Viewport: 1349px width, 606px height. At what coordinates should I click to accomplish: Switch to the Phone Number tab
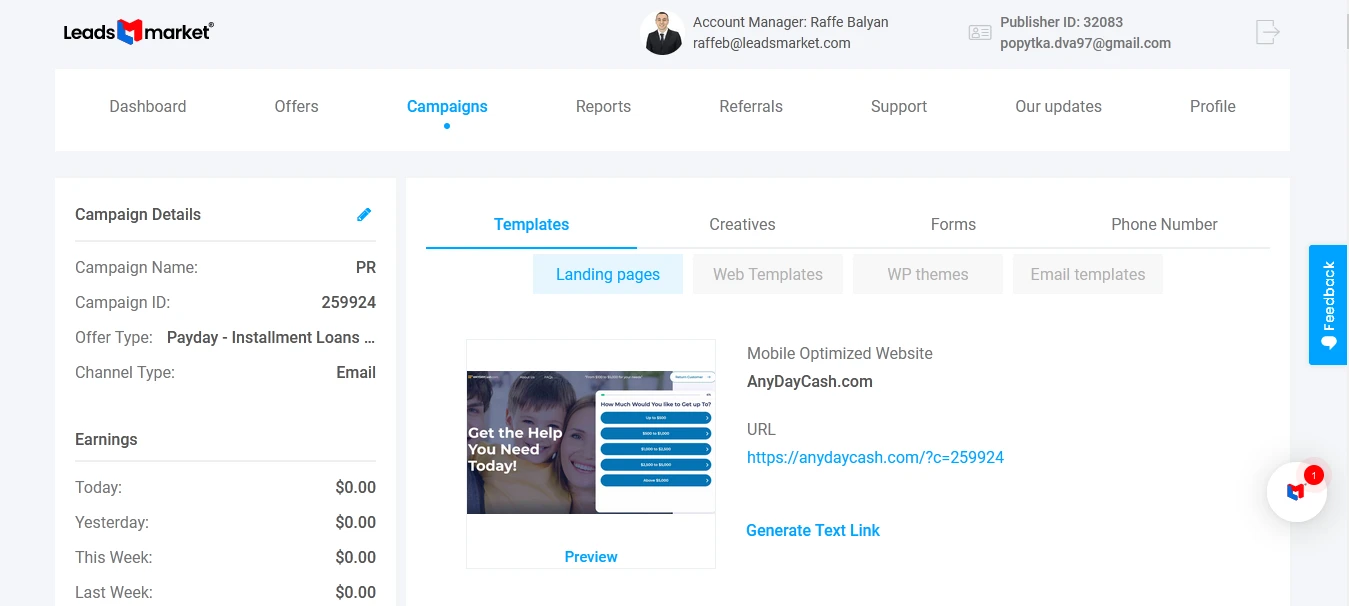[1164, 224]
